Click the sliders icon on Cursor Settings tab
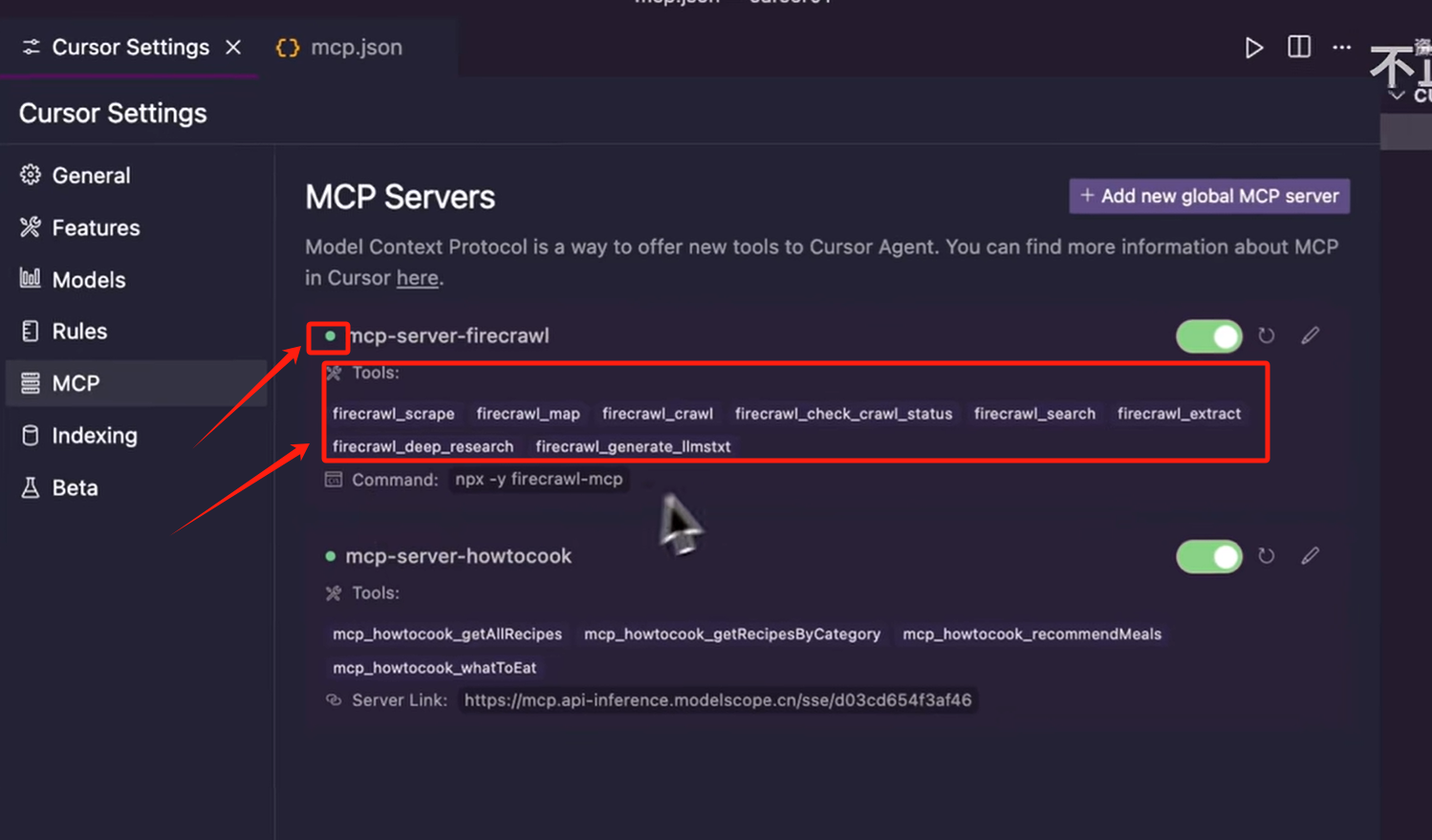Viewport: 1432px width, 840px height. [x=32, y=47]
